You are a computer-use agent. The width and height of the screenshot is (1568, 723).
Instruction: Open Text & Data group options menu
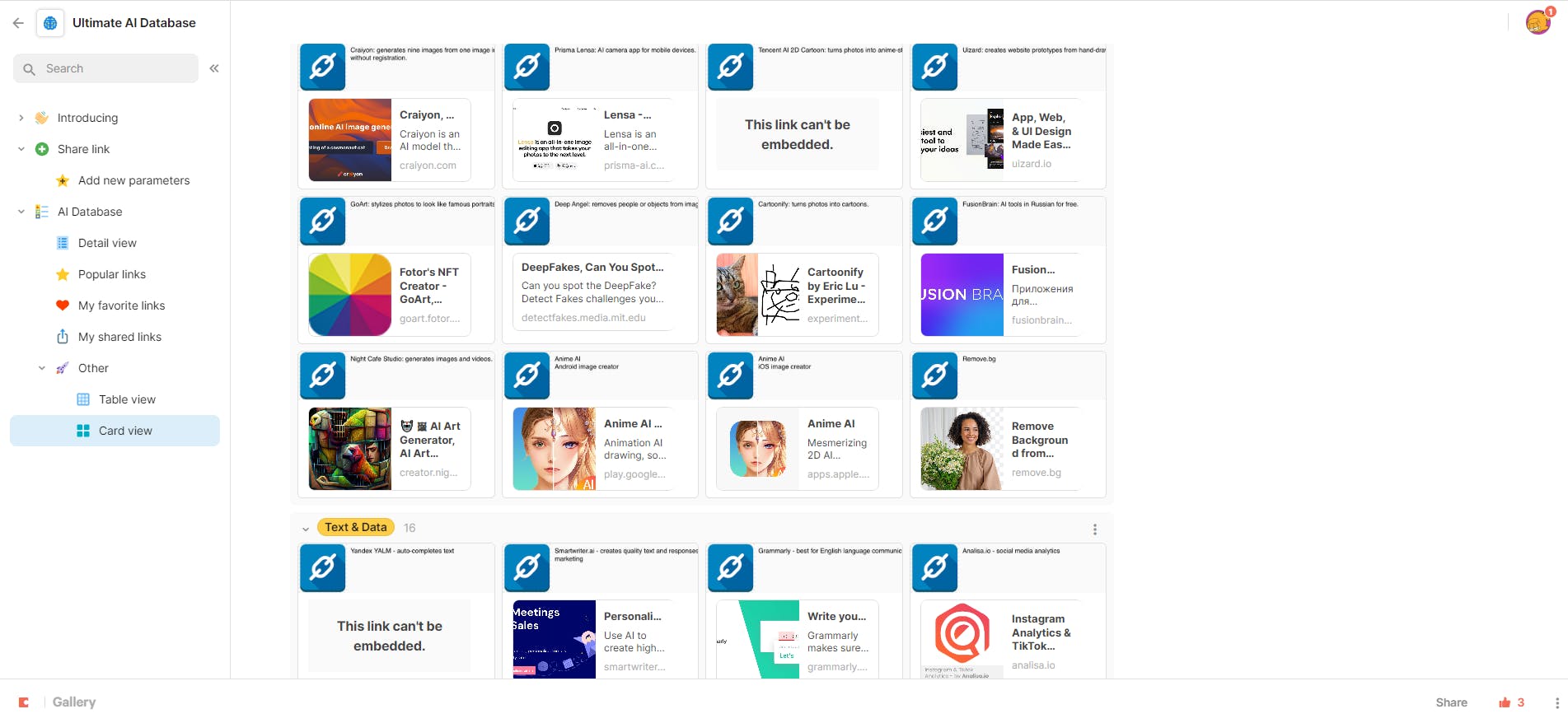(x=1095, y=529)
